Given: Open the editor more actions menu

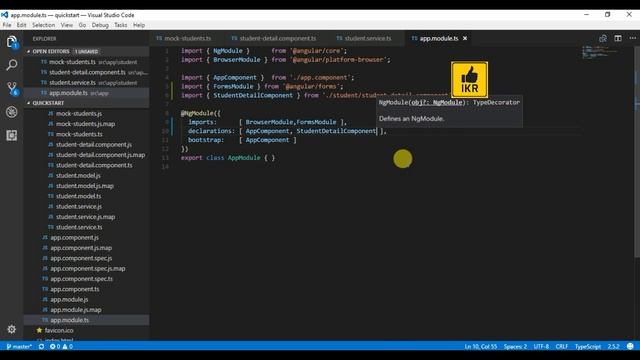Looking at the screenshot, I should tap(633, 38).
